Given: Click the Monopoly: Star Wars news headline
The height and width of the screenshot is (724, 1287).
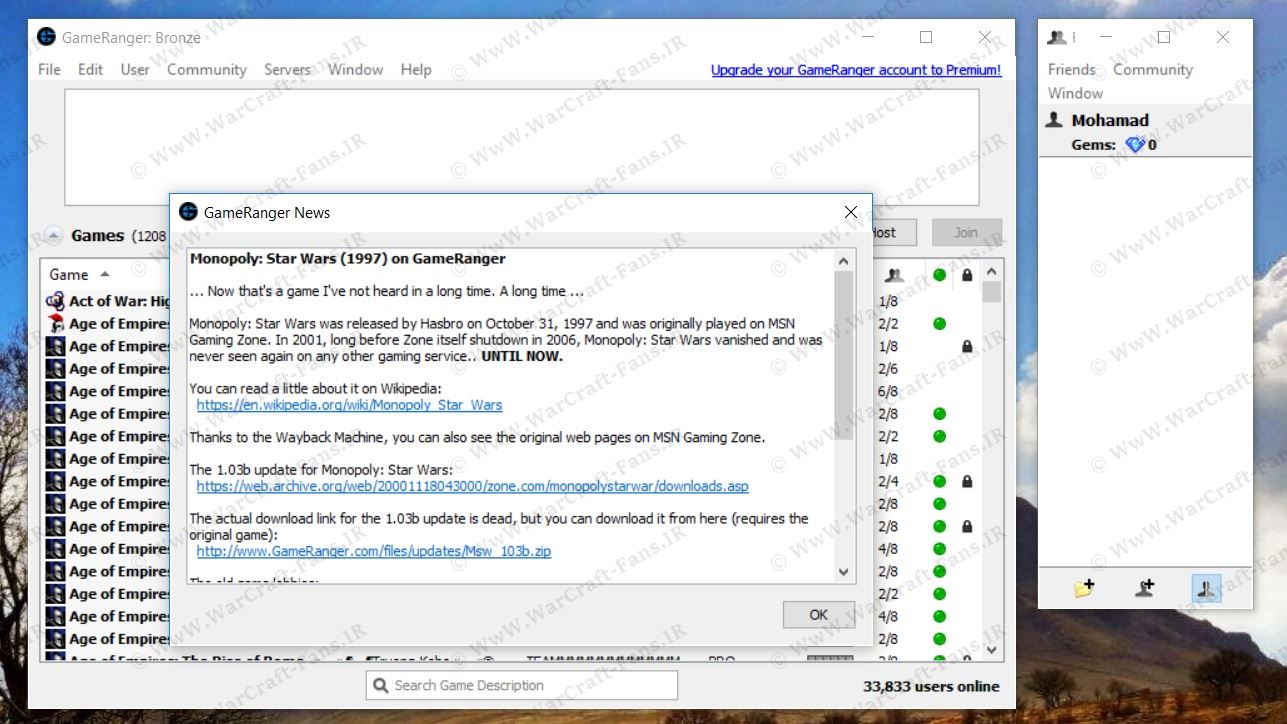Looking at the screenshot, I should point(347,258).
